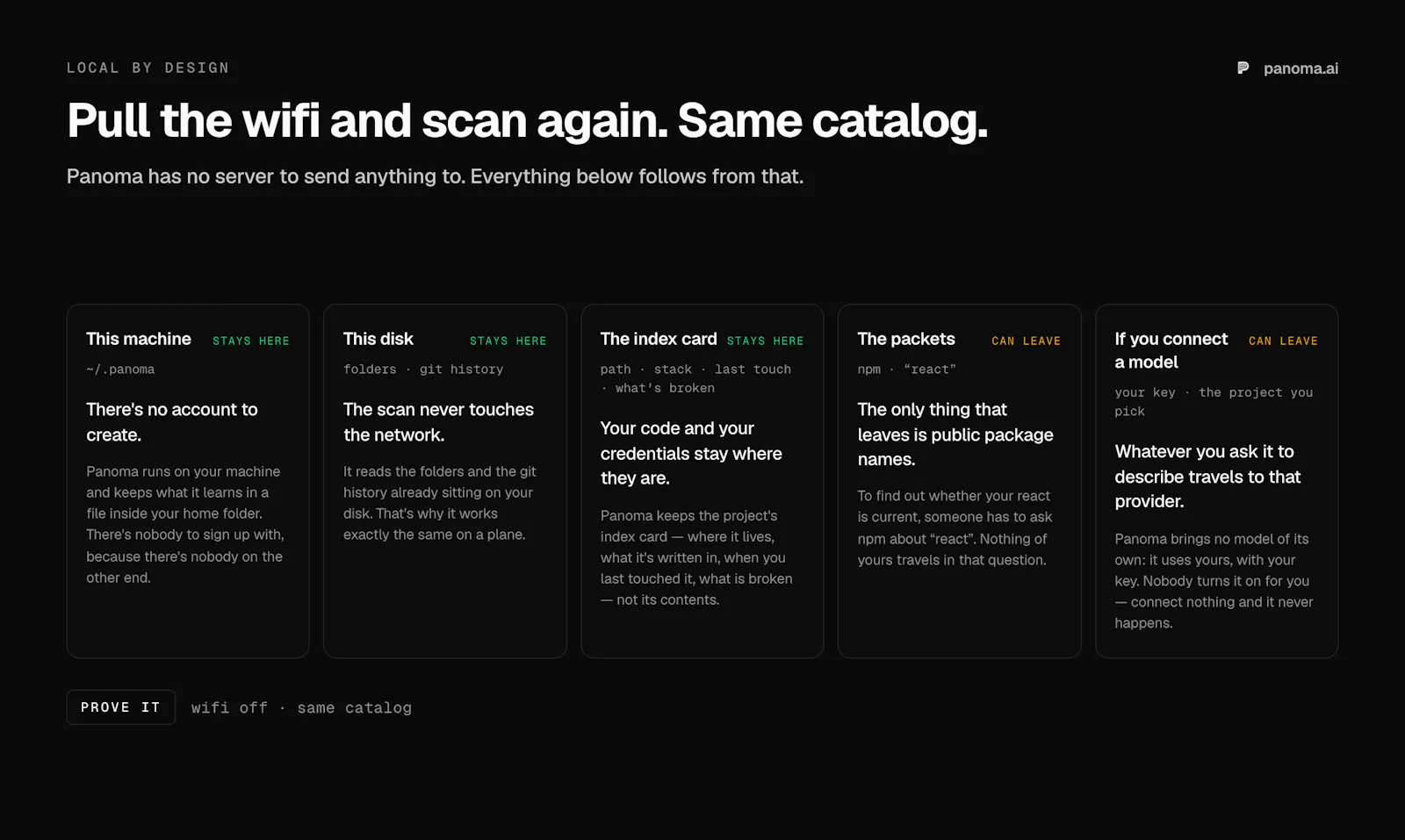This screenshot has width=1405, height=840.
Task: Click the Panoma logo icon
Action: click(x=1243, y=68)
